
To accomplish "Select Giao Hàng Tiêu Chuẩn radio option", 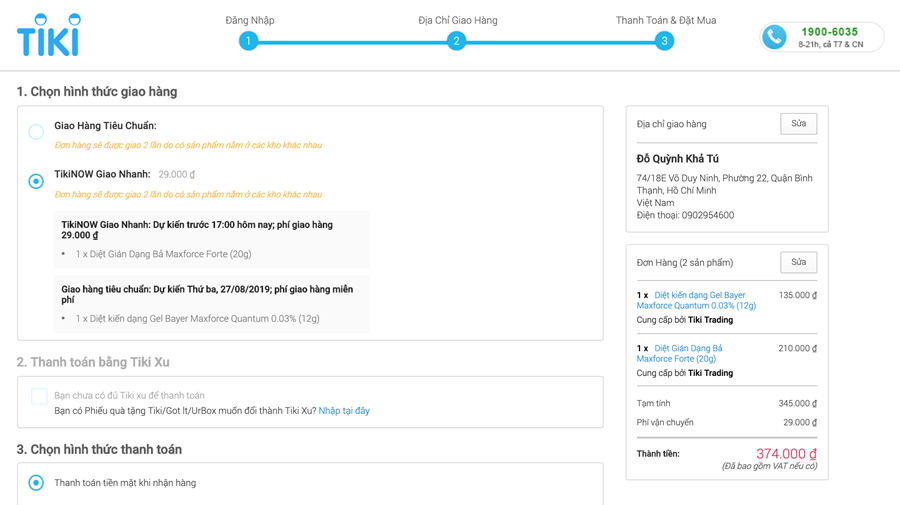I will tap(36, 132).
